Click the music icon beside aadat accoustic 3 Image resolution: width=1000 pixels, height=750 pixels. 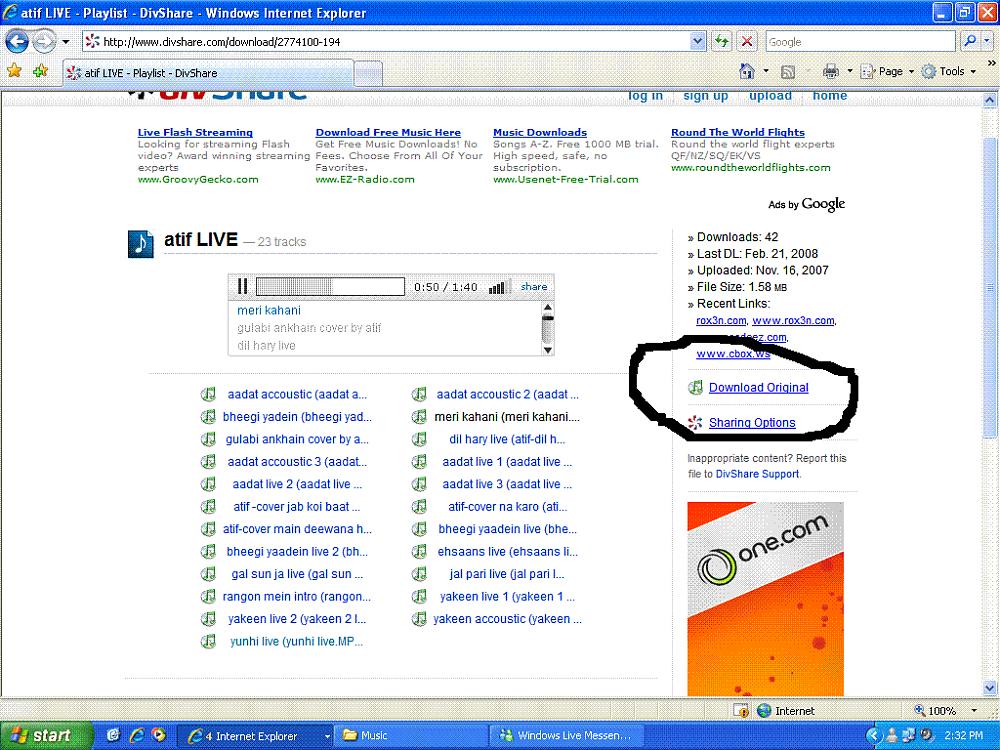(209, 462)
